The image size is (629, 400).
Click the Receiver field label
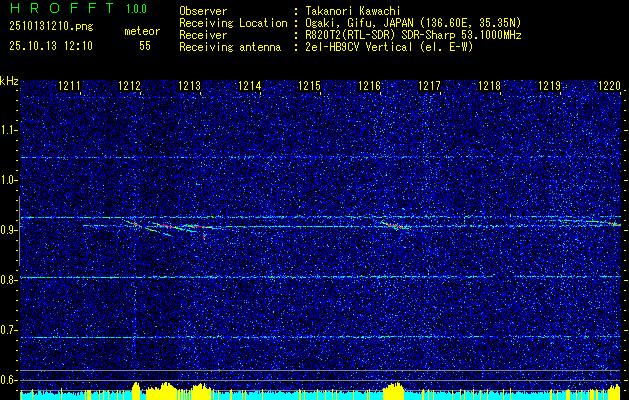pyautogui.click(x=203, y=35)
